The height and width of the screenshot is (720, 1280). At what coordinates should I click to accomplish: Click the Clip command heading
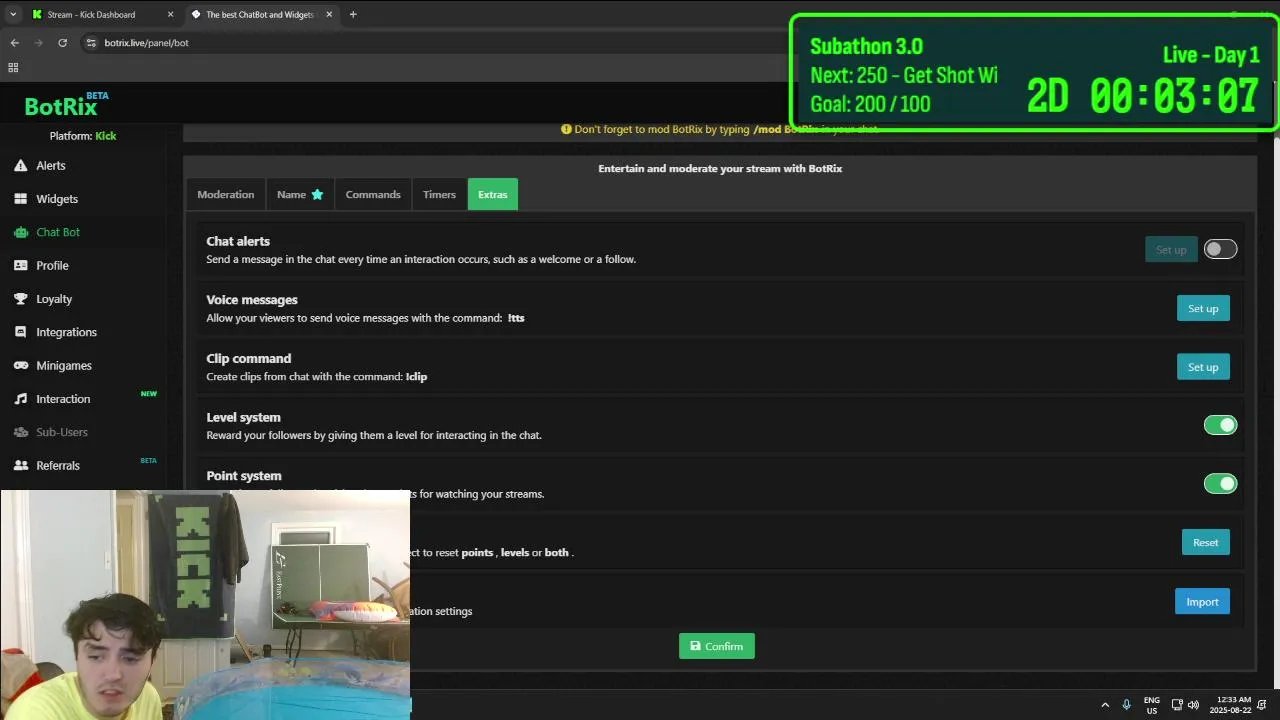tap(249, 358)
